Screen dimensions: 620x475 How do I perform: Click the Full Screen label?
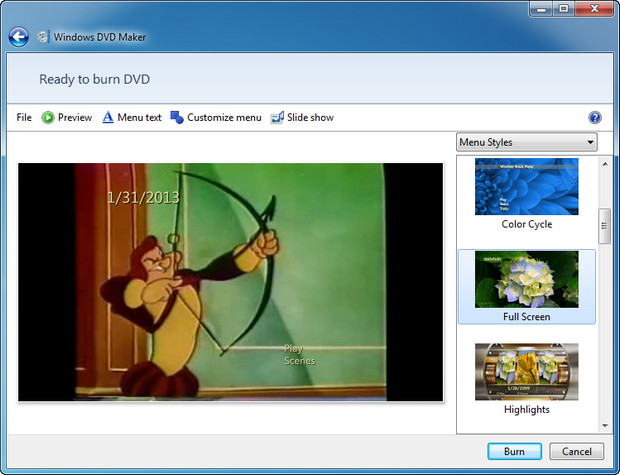527,317
